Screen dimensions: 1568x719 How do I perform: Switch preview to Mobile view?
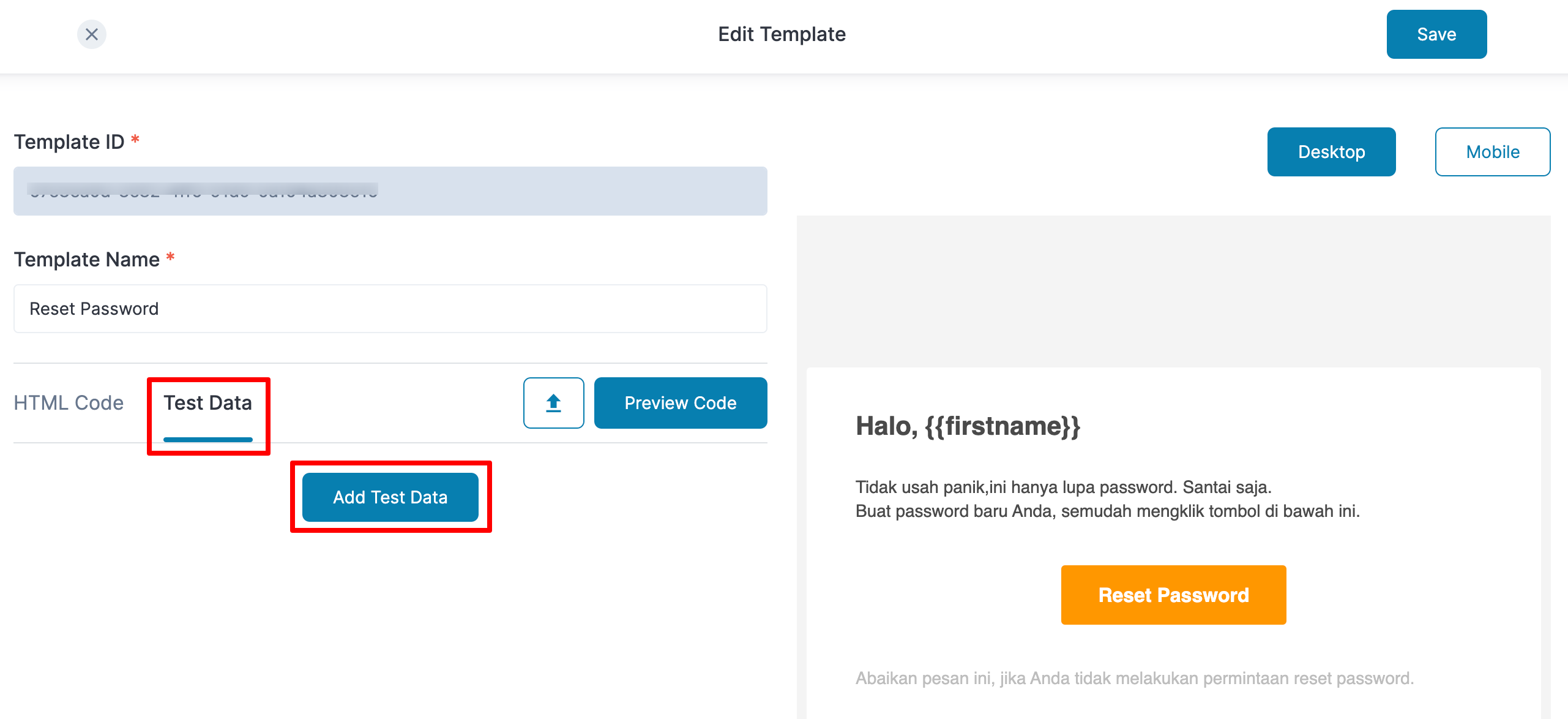(1492, 152)
